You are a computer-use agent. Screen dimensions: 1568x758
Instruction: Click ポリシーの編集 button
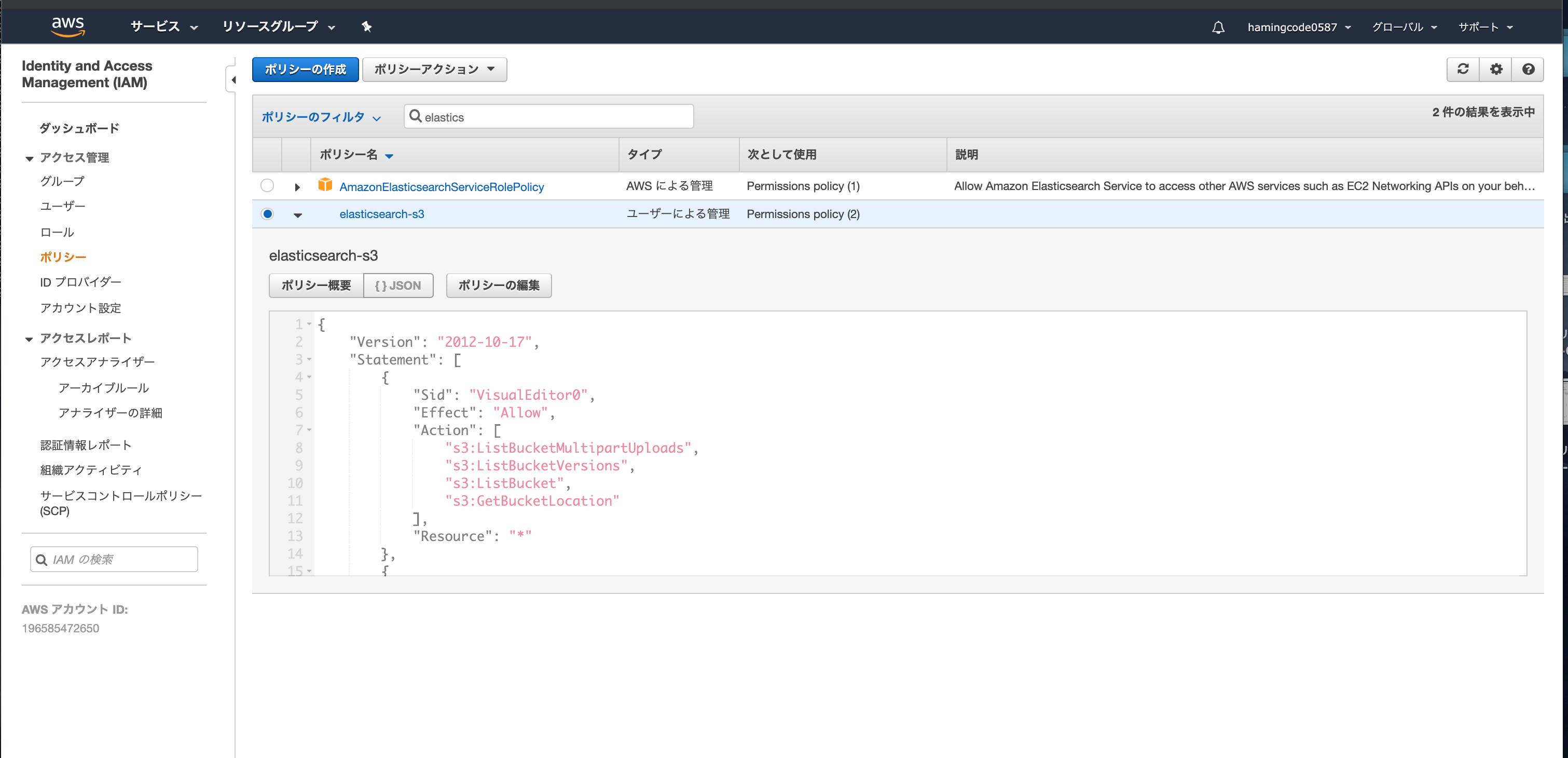click(499, 285)
